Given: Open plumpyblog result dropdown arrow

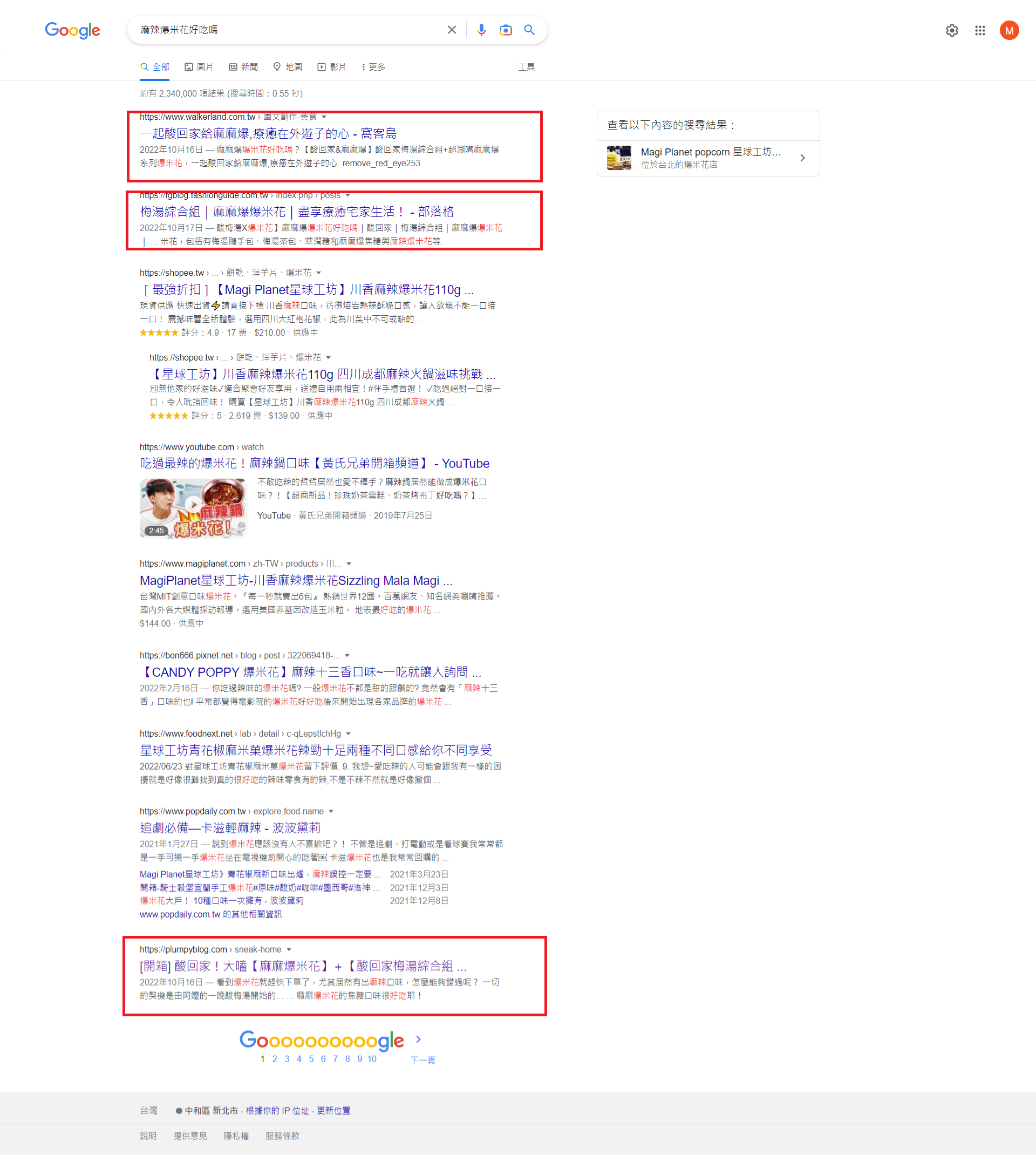Looking at the screenshot, I should [x=289, y=949].
